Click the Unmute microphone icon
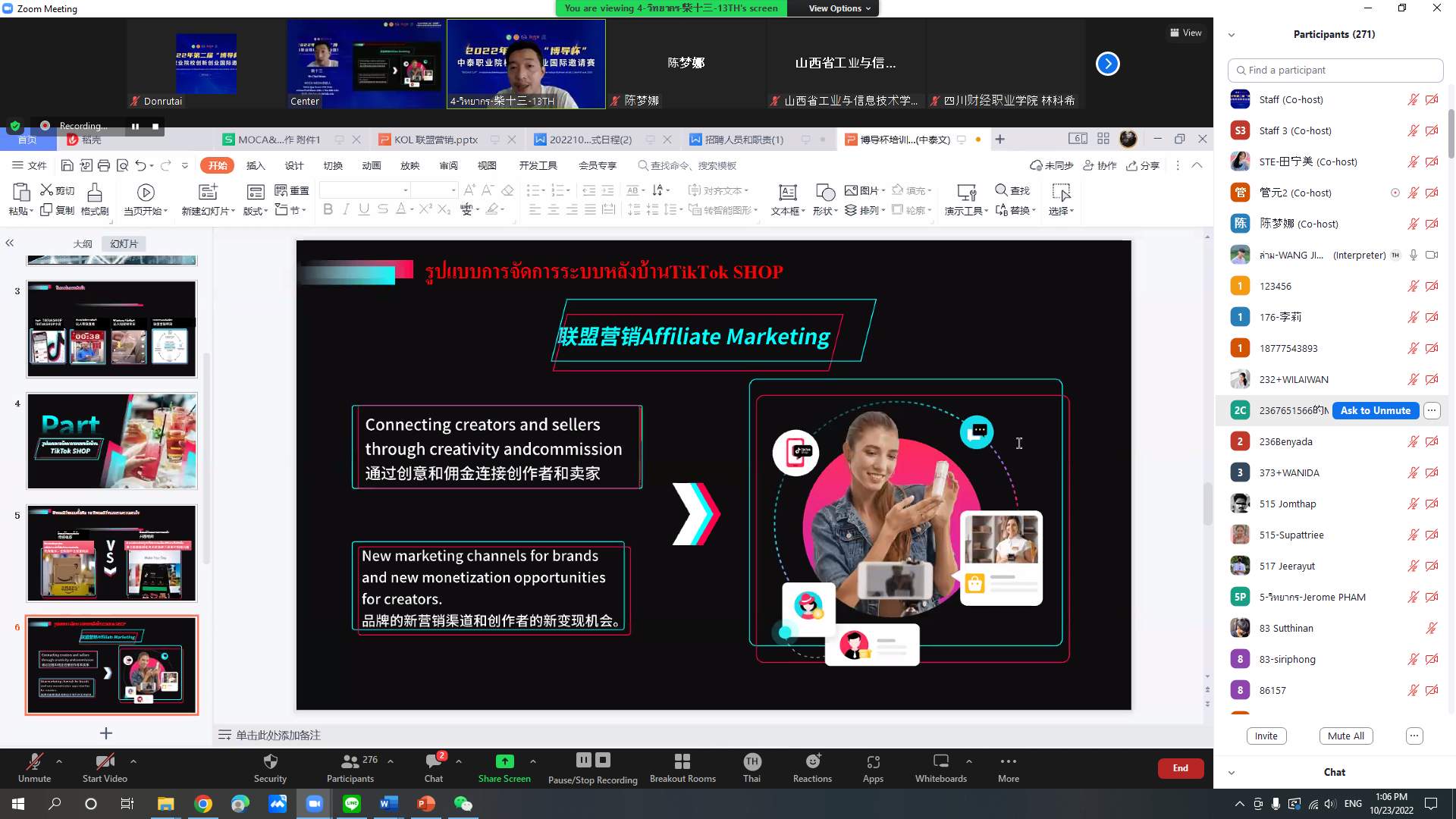 click(x=34, y=761)
